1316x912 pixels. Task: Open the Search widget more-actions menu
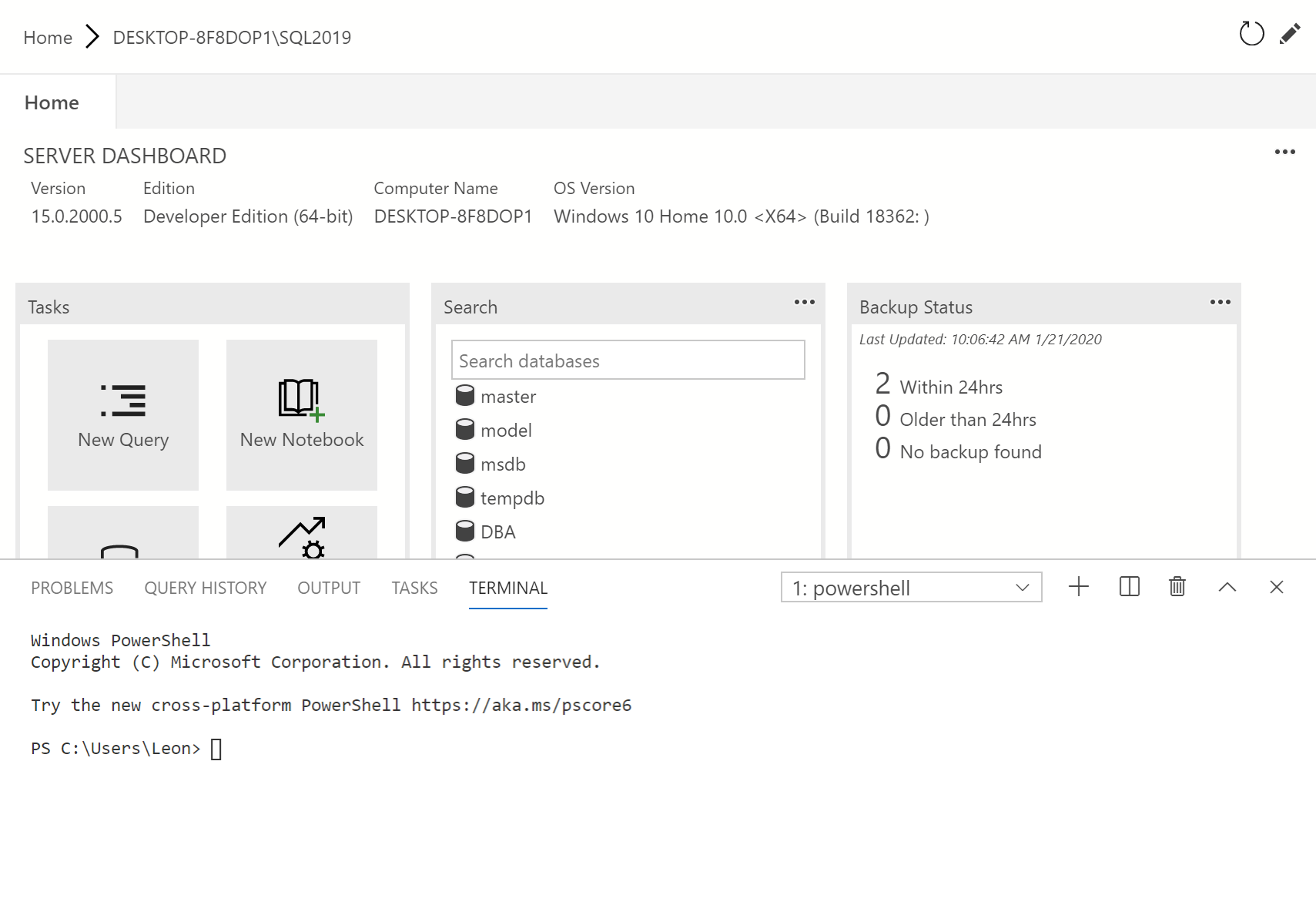tap(804, 302)
